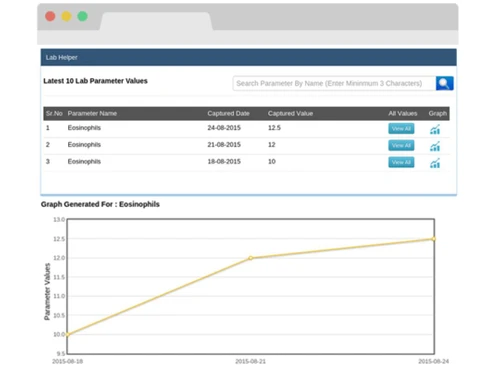Click the All Values column header

pos(403,113)
